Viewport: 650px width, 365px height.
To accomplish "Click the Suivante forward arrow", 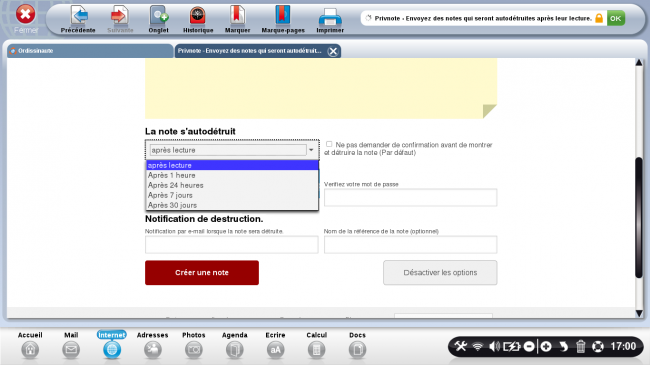I will coord(120,16).
